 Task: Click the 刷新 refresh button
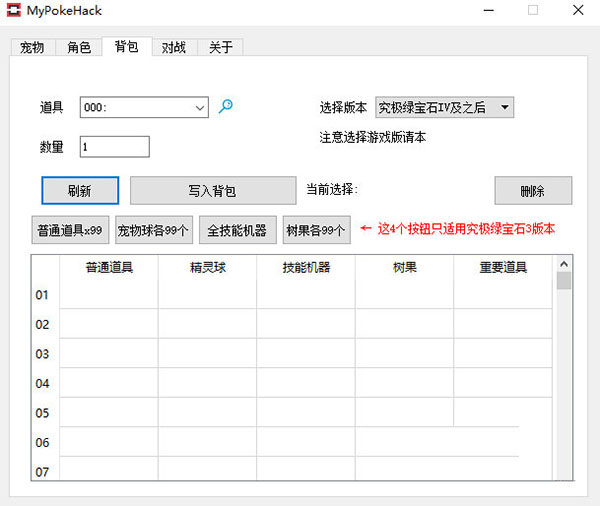80,190
